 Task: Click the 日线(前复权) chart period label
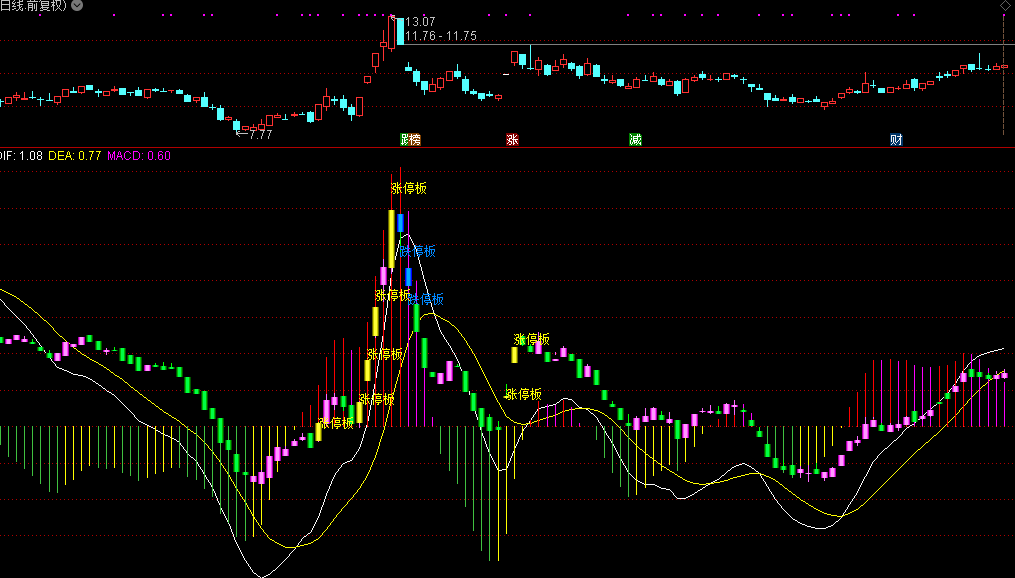34,6
